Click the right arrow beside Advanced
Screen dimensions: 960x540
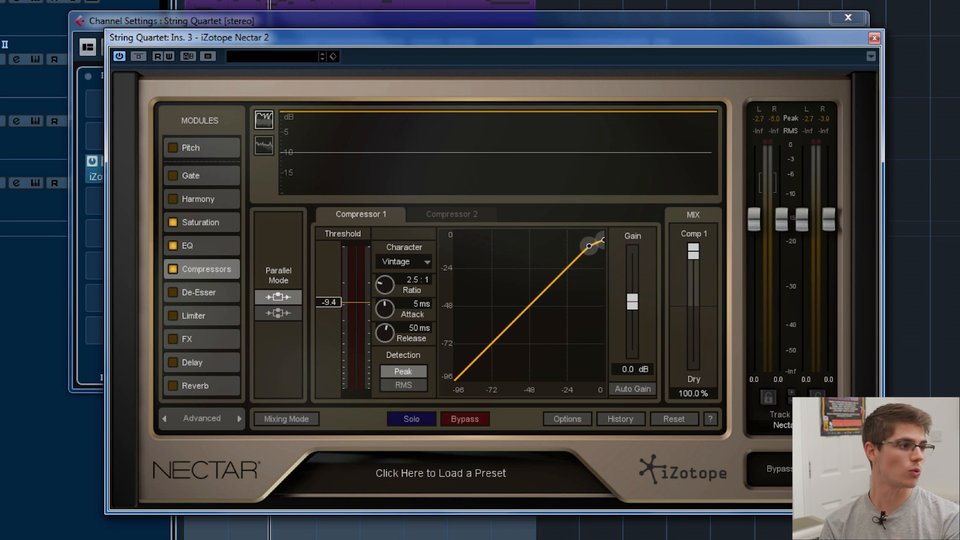pos(239,419)
